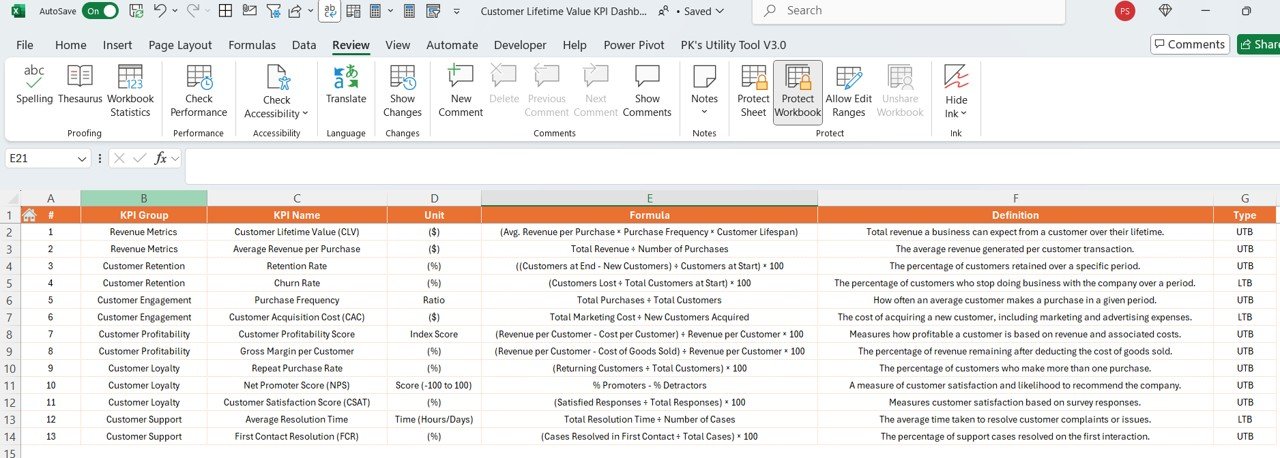
Task: Turn off the AutoSave toggle
Action: (x=100, y=11)
